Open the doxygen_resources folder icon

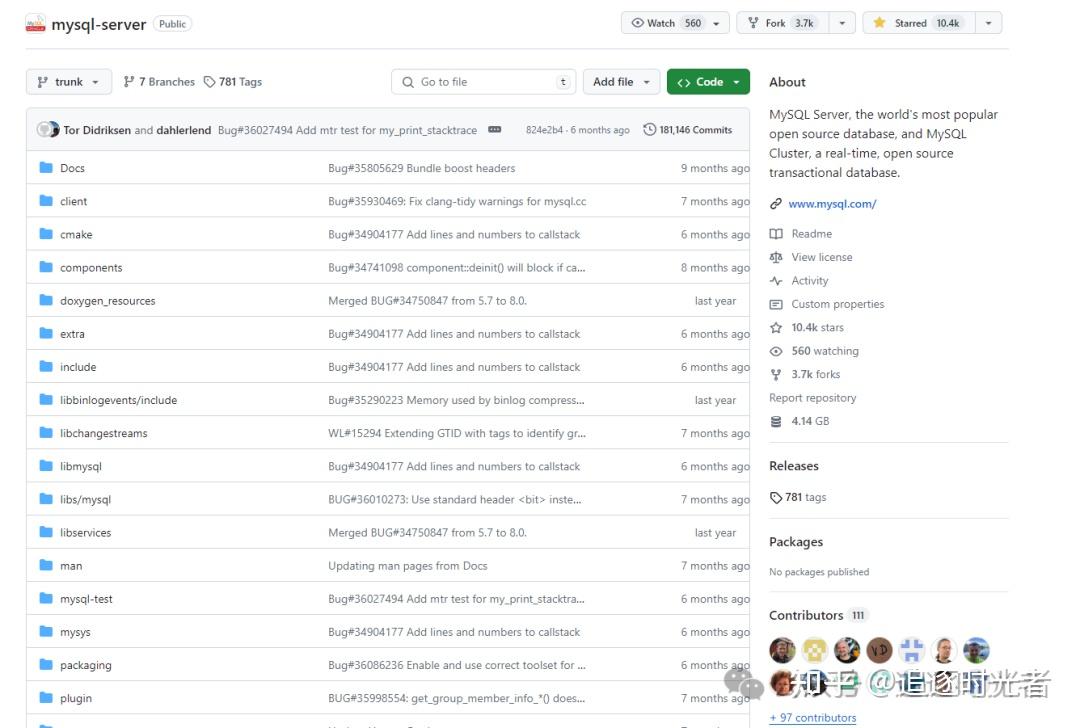[x=46, y=300]
